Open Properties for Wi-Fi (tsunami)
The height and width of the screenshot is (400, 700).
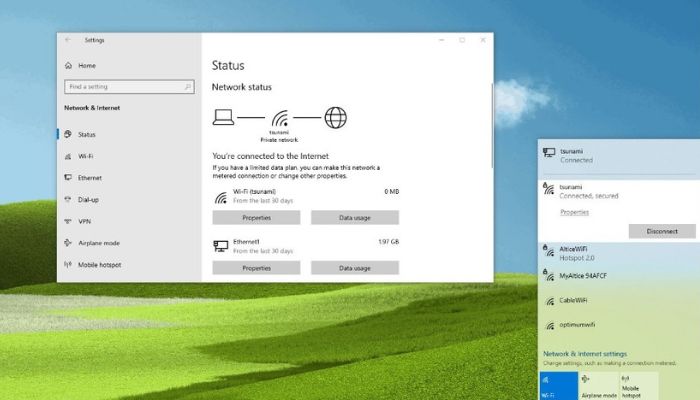[x=256, y=218]
